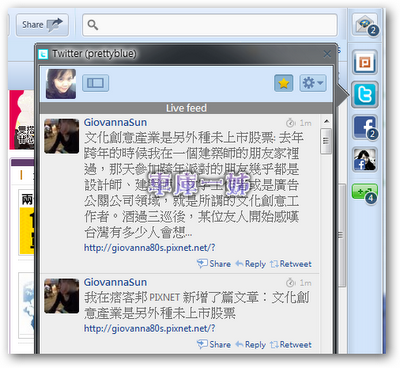Open the Facebook profile photo sidebar icon
This screenshot has height=368, width=400.
365,160
